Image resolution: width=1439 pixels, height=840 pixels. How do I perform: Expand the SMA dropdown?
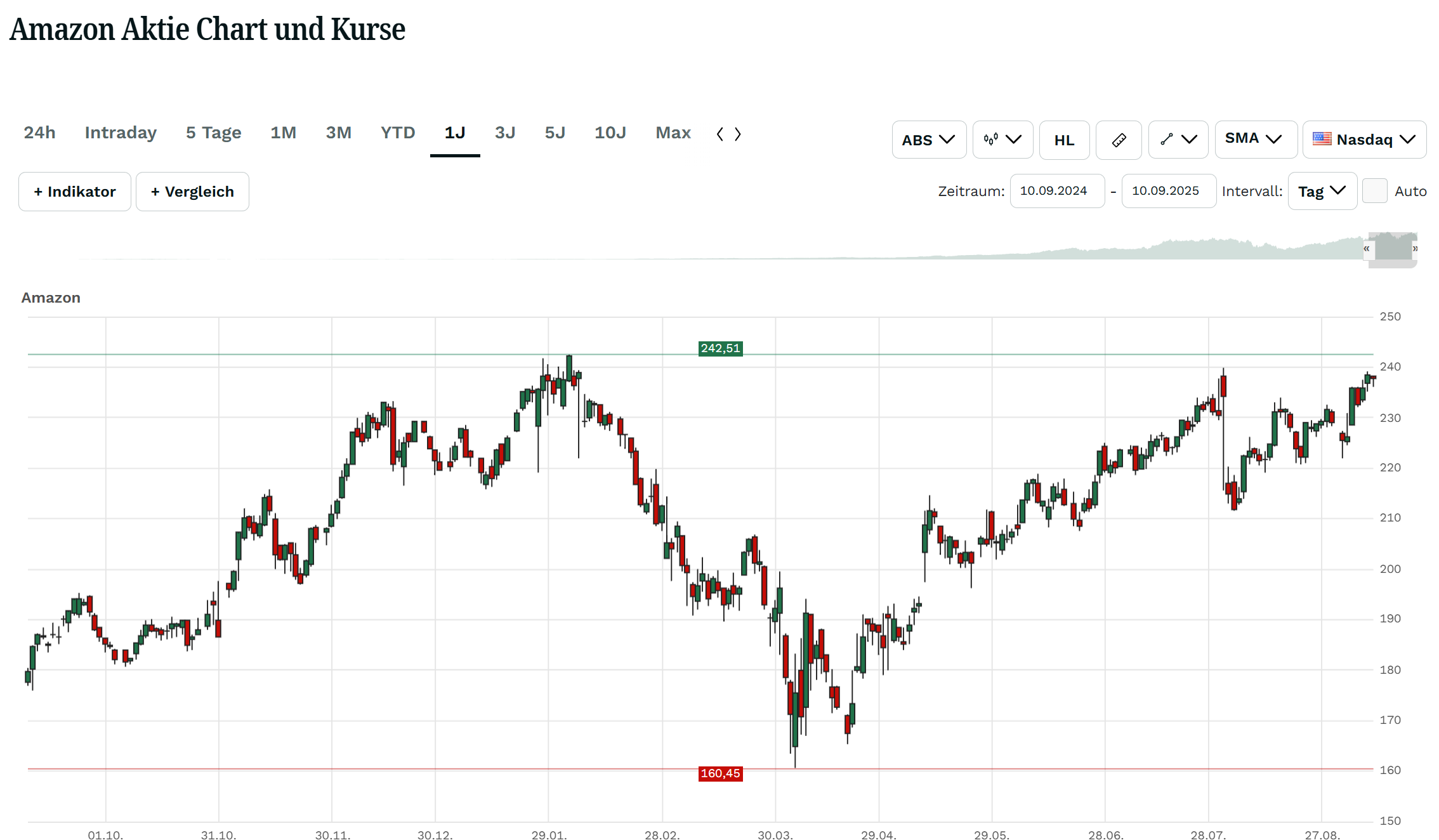(x=1255, y=140)
